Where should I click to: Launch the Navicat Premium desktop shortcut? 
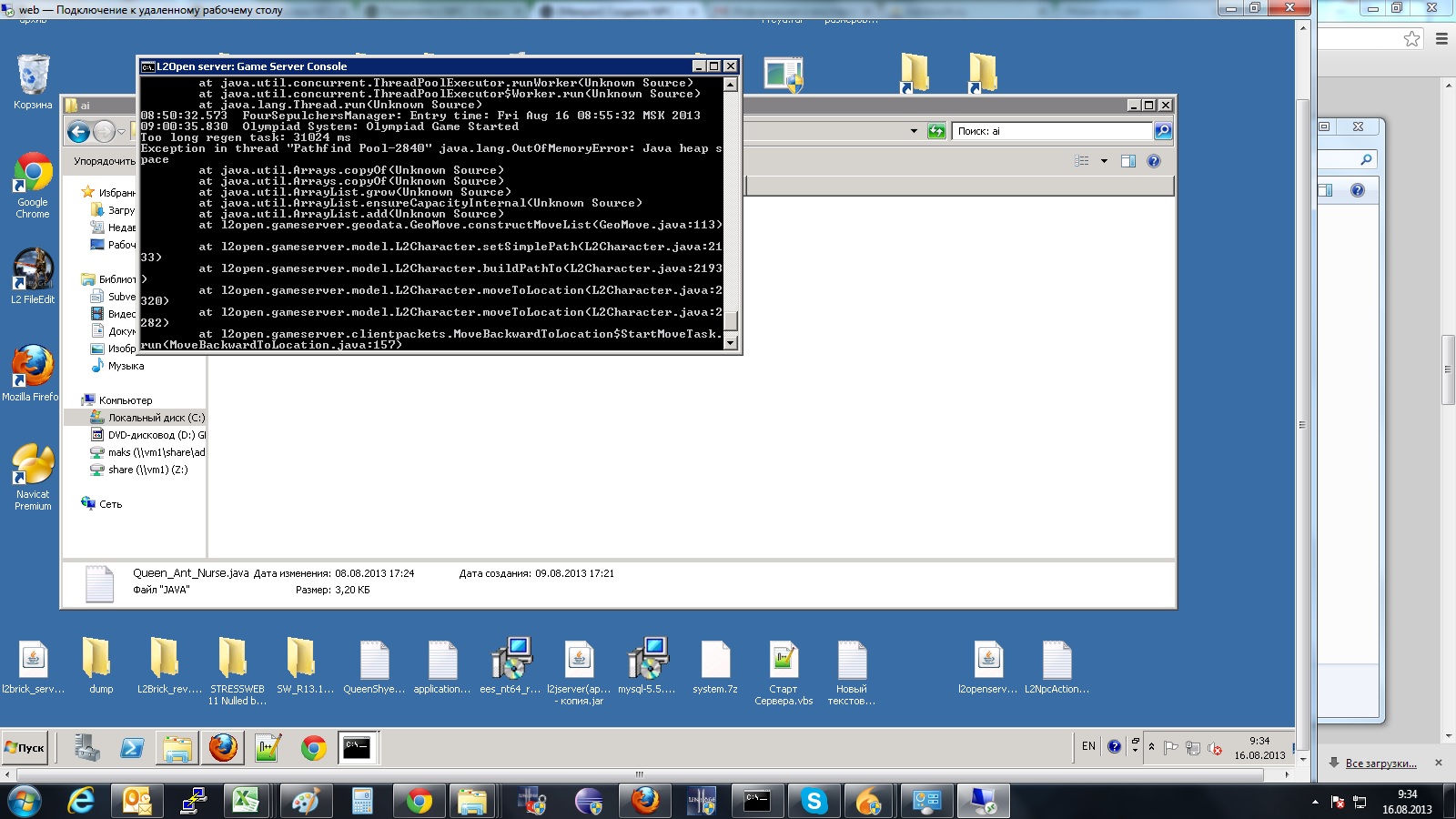33,478
